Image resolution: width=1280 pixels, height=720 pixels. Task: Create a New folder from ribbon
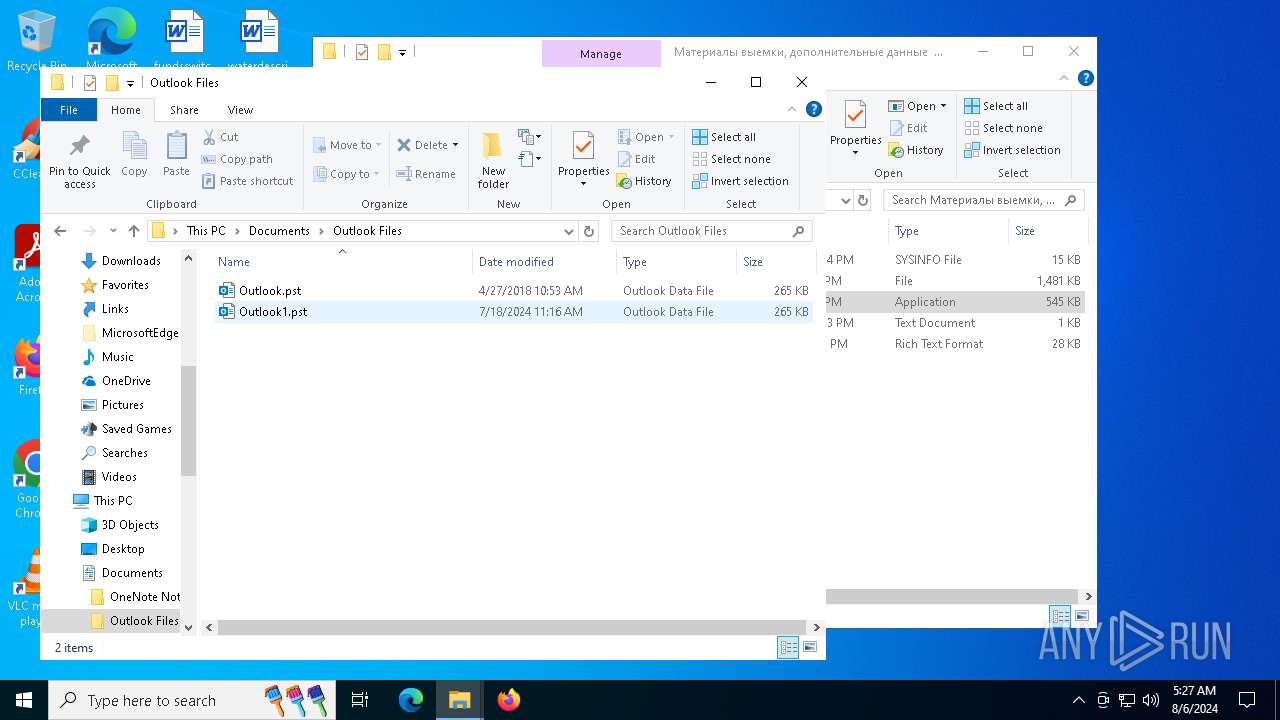coord(493,160)
